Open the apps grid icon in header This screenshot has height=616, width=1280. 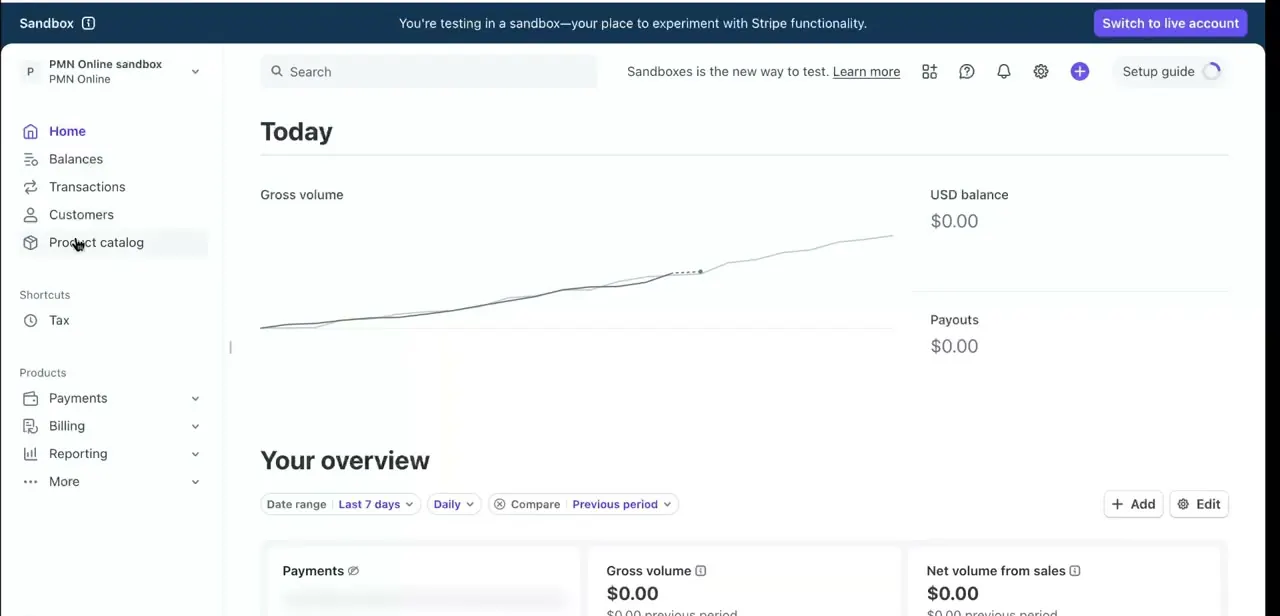tap(930, 71)
